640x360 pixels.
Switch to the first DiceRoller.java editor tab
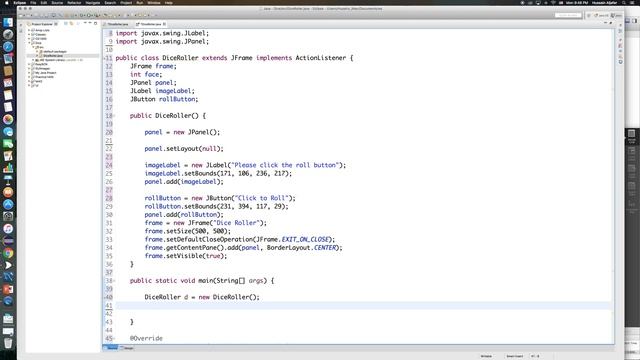coord(118,24)
